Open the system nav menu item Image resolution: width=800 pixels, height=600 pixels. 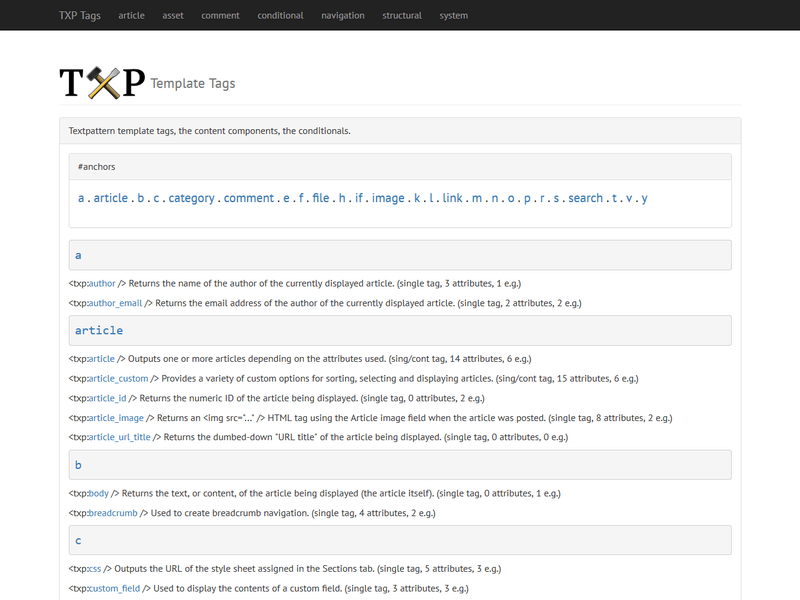(454, 15)
